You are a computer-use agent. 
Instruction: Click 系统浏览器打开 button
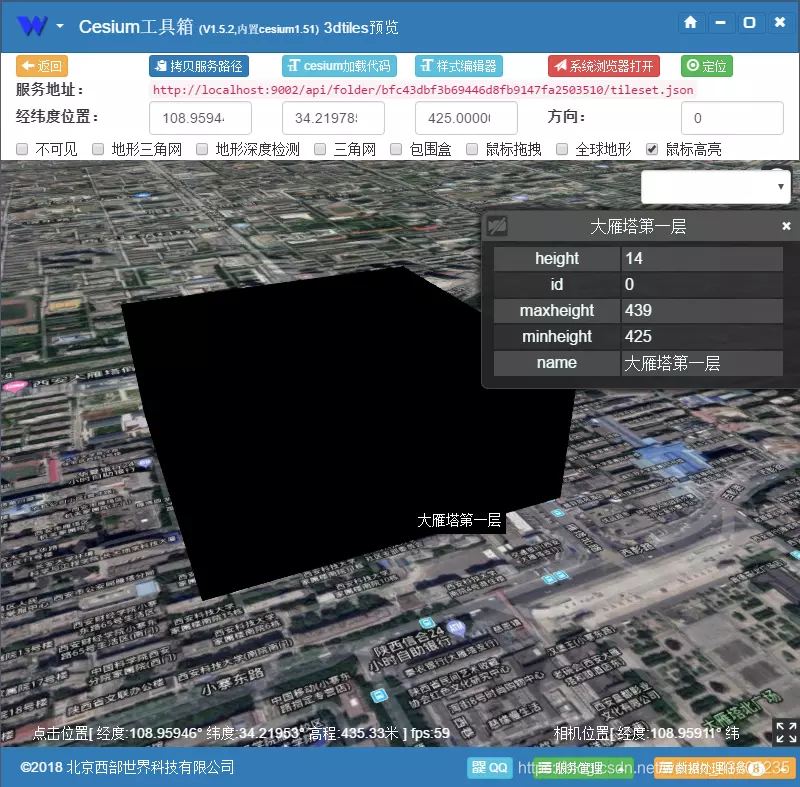pyautogui.click(x=604, y=66)
